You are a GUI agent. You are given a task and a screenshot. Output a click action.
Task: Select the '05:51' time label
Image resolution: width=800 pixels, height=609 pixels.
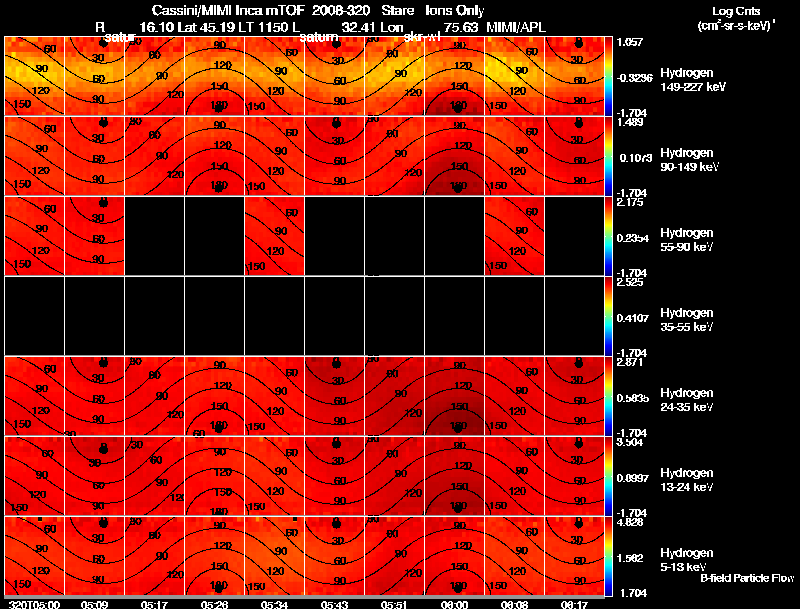pos(394,605)
